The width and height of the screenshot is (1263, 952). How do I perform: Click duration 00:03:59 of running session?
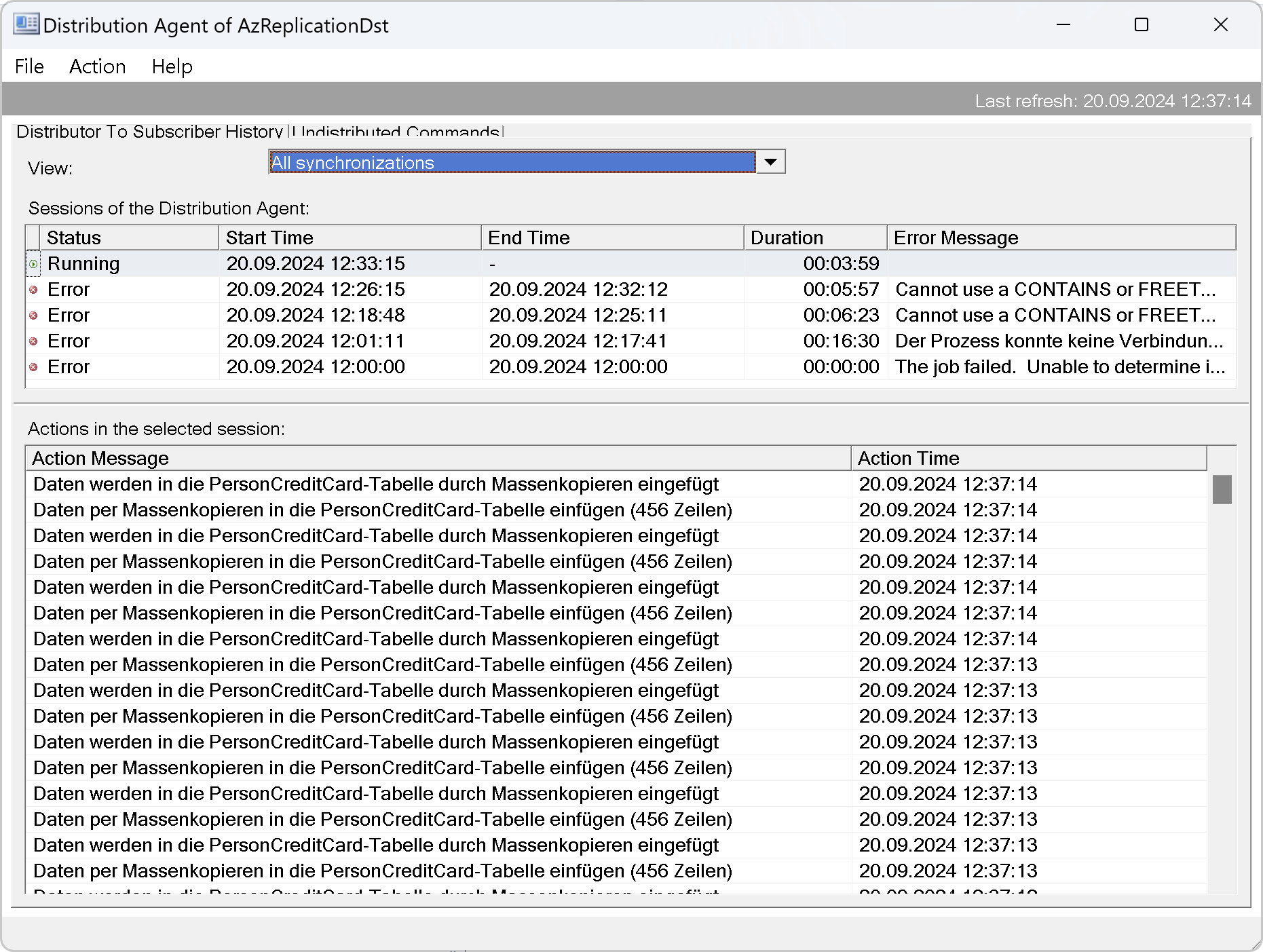pyautogui.click(x=841, y=264)
